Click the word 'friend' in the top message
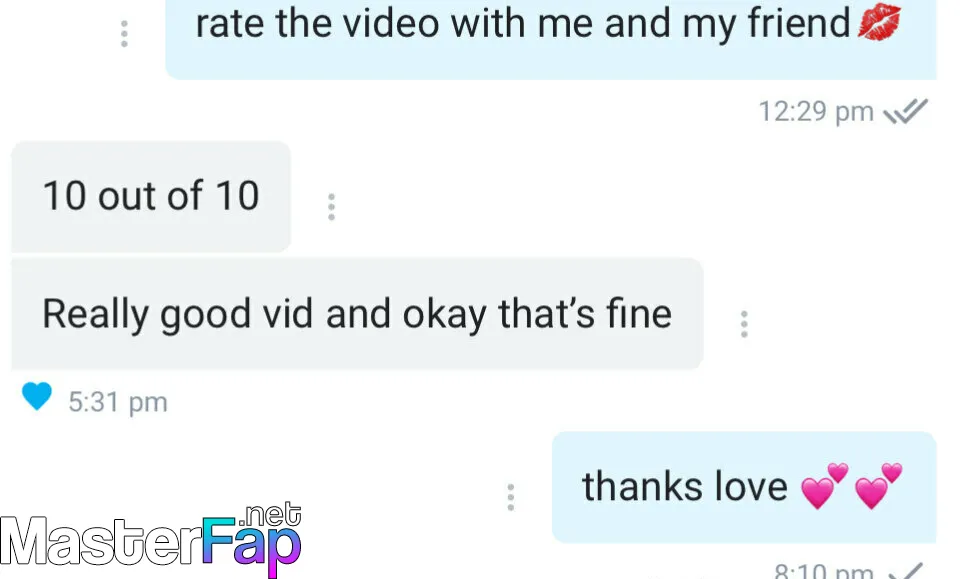Viewport: 977px width, 579px height. (799, 22)
